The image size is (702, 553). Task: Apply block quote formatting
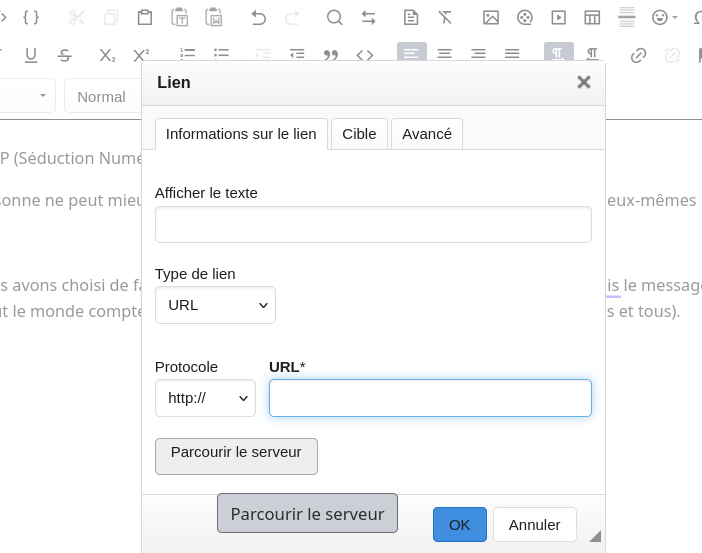pos(331,55)
